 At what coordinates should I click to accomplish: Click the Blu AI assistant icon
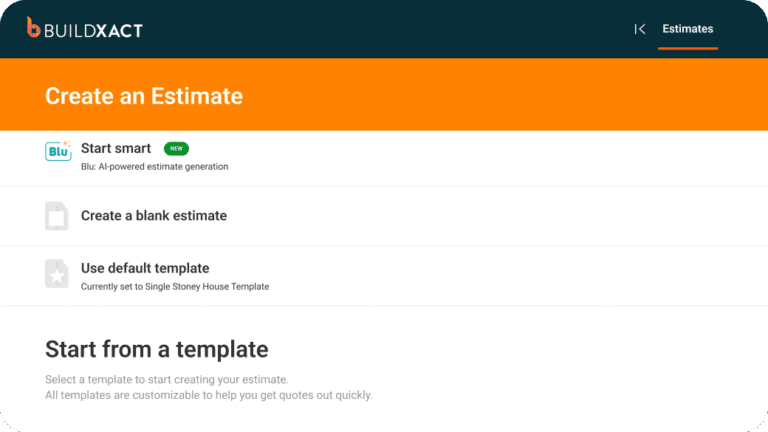[58, 152]
